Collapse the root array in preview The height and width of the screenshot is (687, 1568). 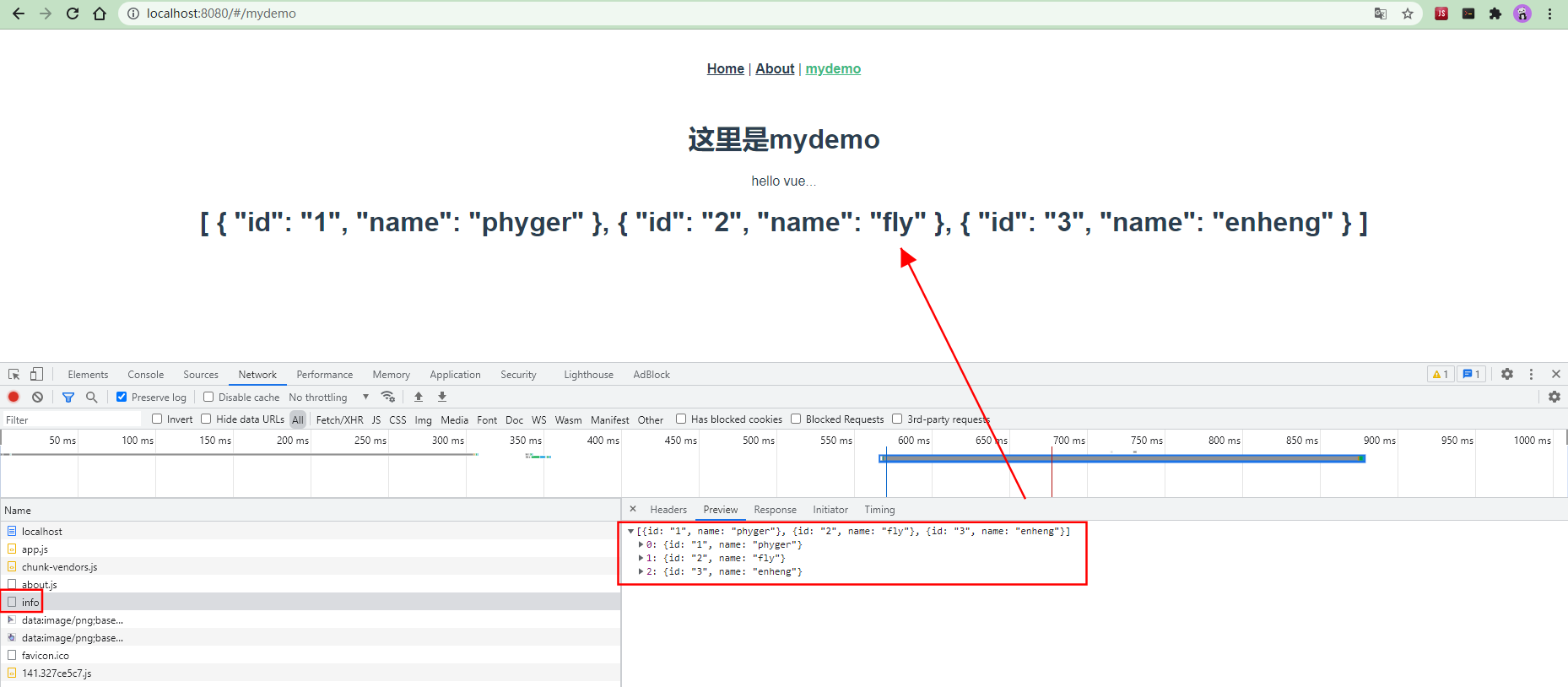click(630, 532)
